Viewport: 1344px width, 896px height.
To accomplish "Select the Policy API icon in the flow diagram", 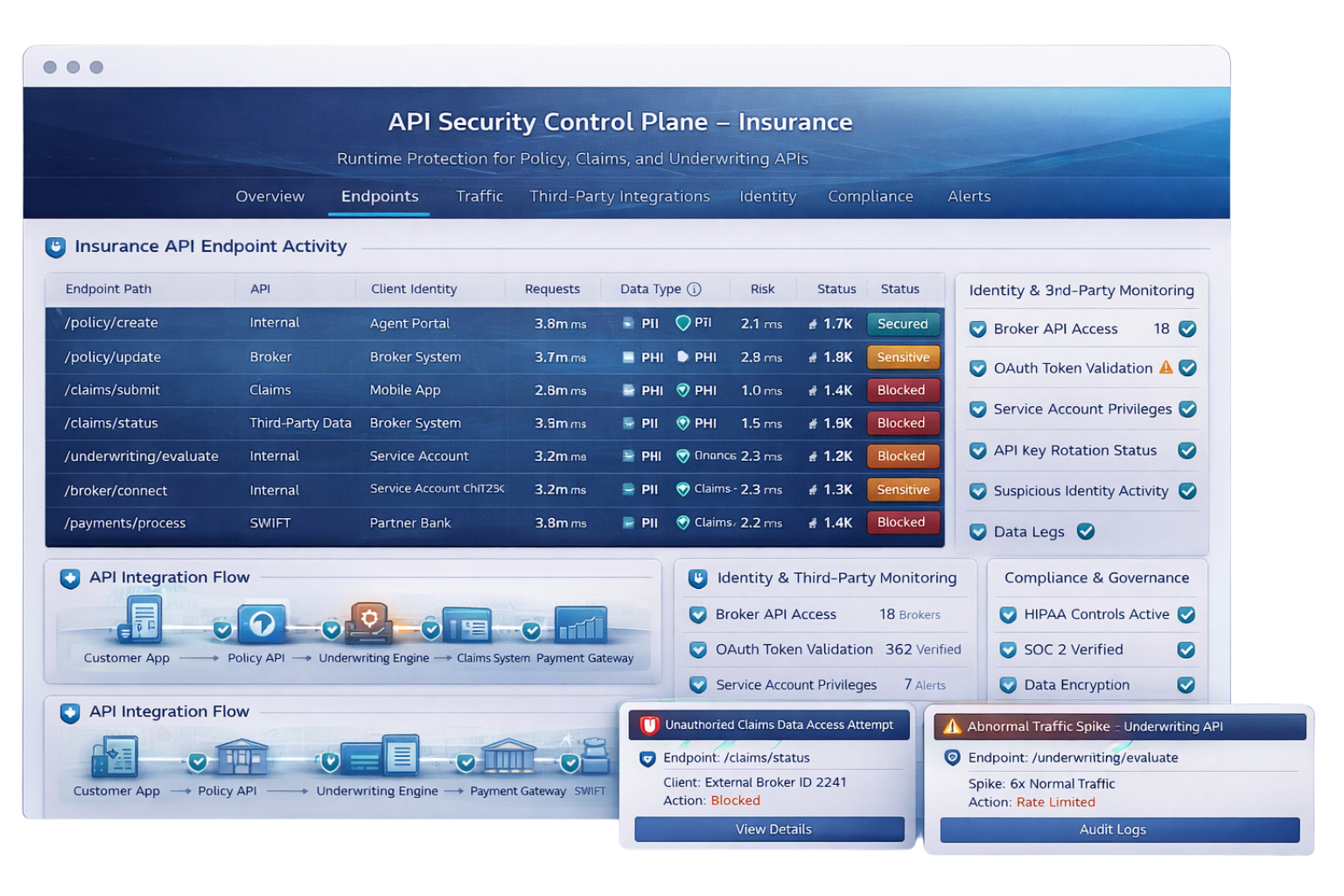I will coord(259,623).
